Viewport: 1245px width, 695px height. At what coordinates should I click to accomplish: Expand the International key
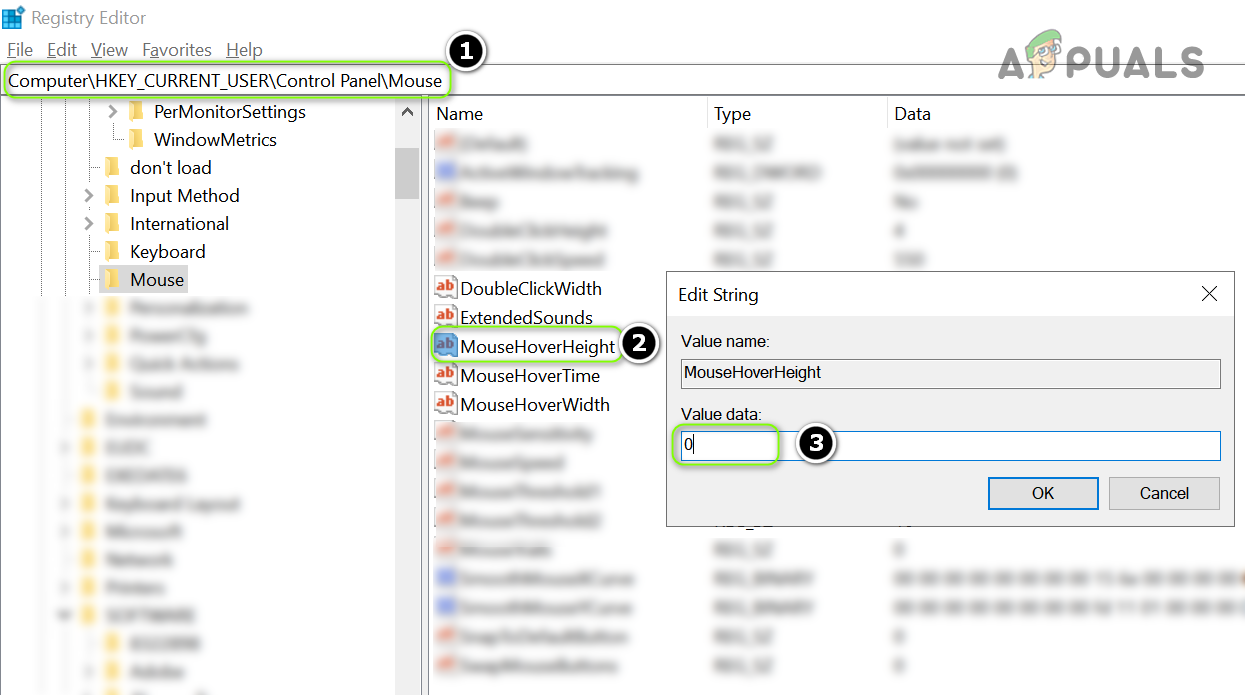(x=89, y=224)
